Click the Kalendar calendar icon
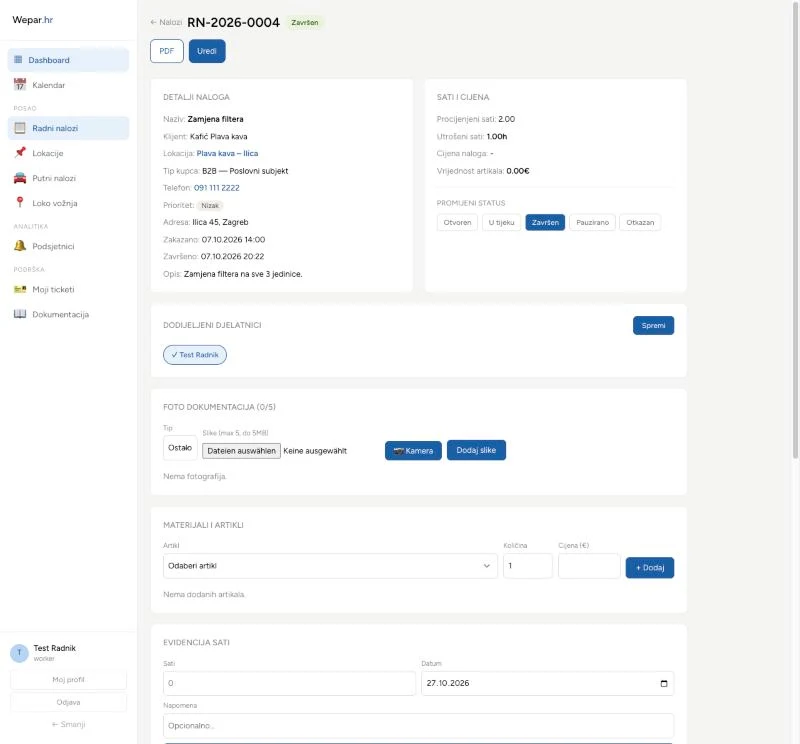Screen dimensions: 800x744 [x=20, y=85]
